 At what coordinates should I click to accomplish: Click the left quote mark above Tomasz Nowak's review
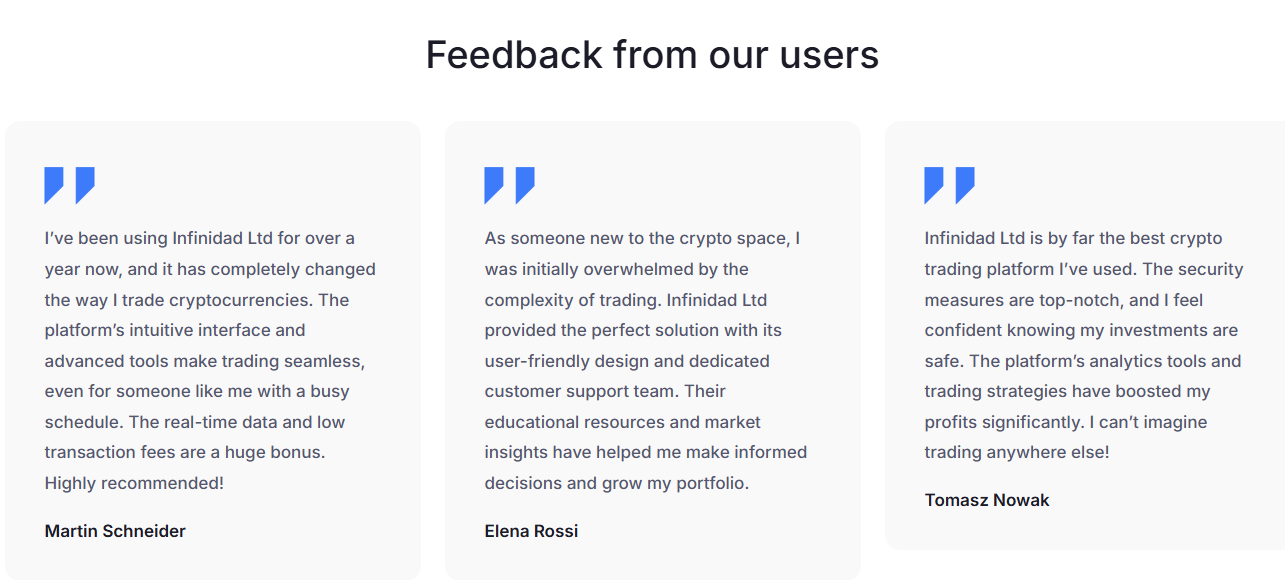tap(934, 184)
